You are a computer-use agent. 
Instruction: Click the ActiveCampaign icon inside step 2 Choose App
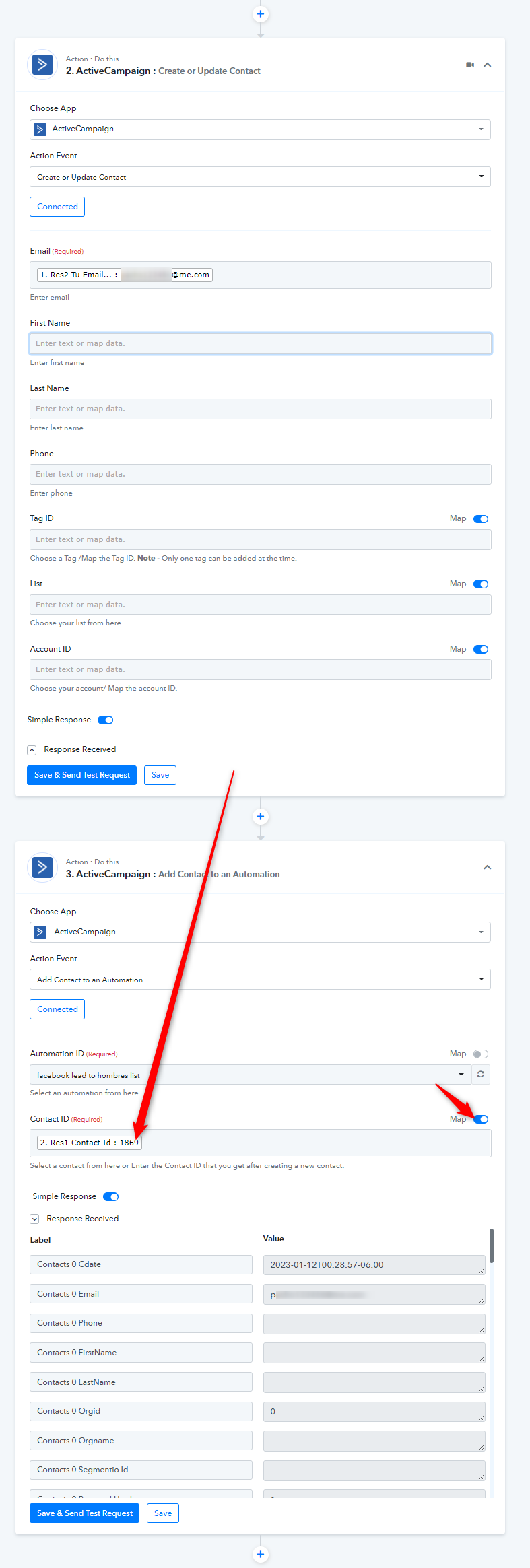(x=40, y=129)
